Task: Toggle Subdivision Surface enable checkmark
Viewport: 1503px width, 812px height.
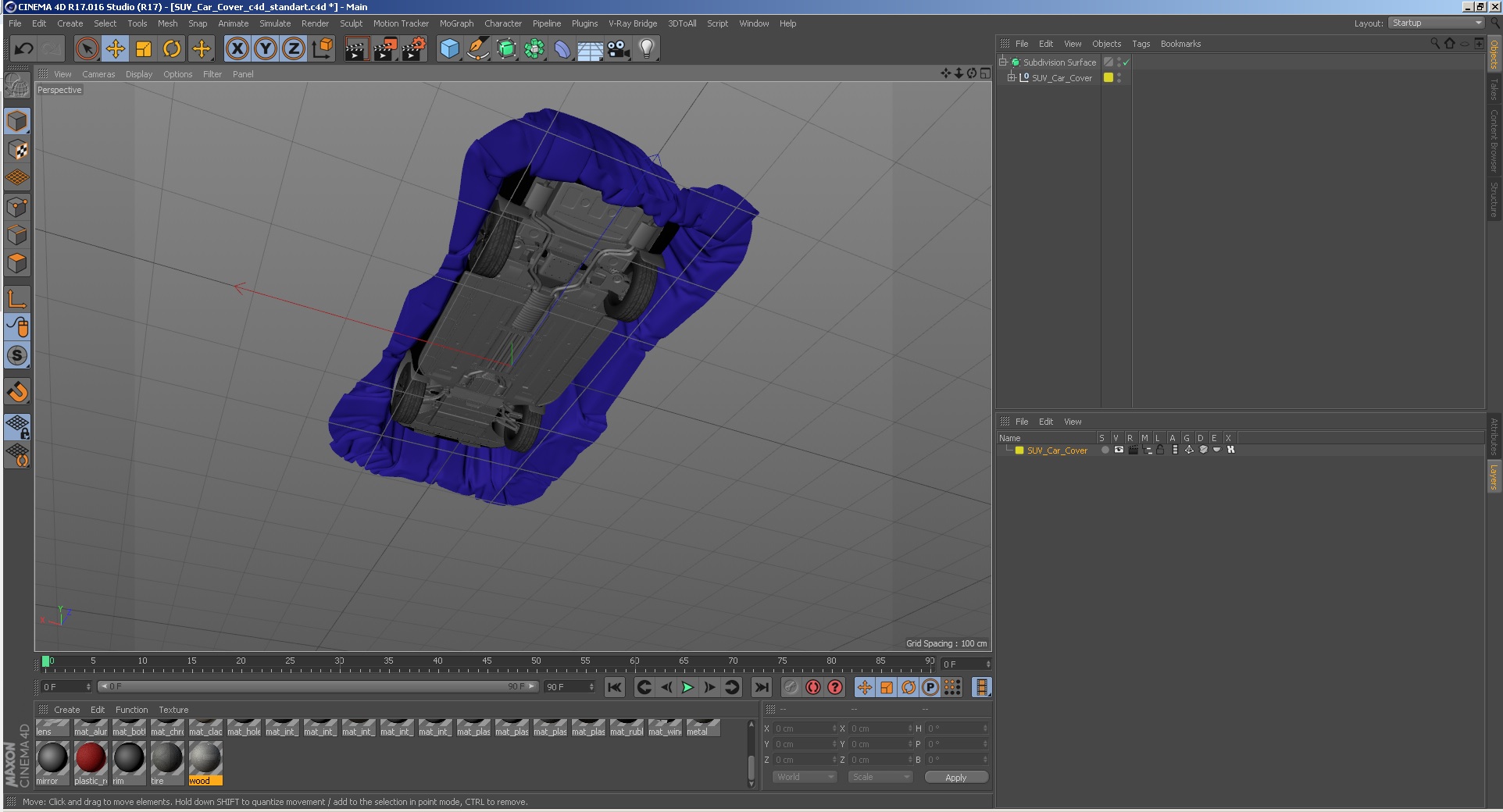Action: click(1126, 62)
